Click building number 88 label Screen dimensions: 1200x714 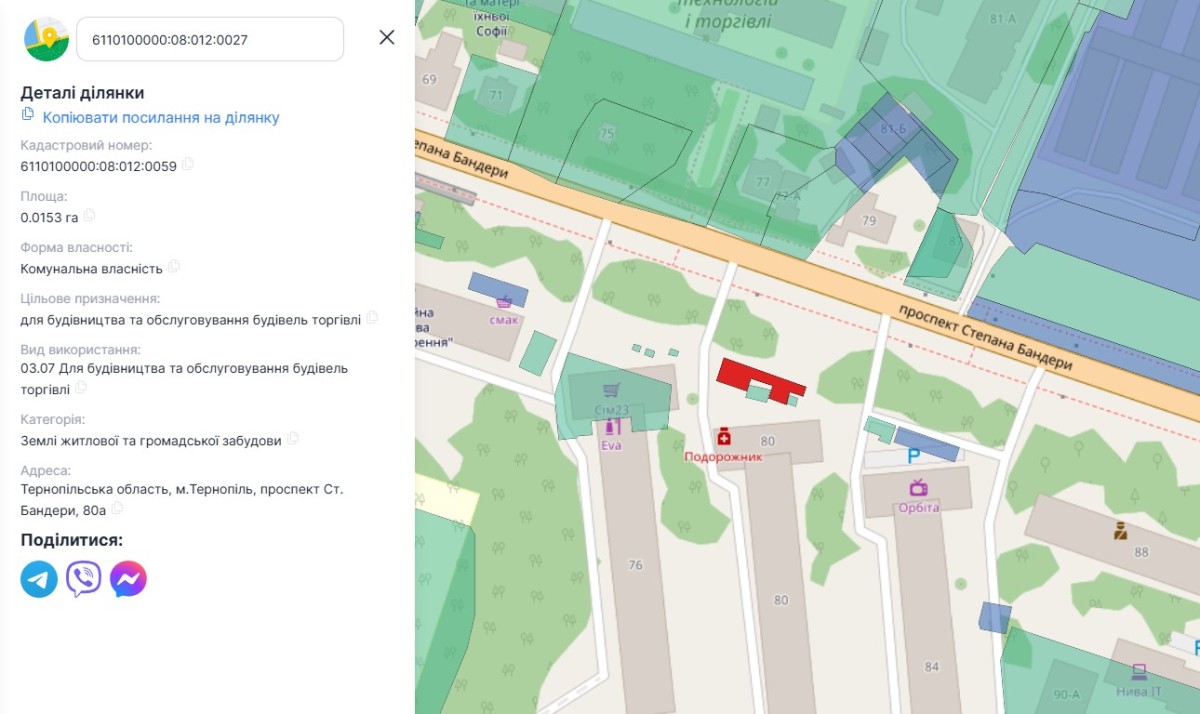[1141, 552]
